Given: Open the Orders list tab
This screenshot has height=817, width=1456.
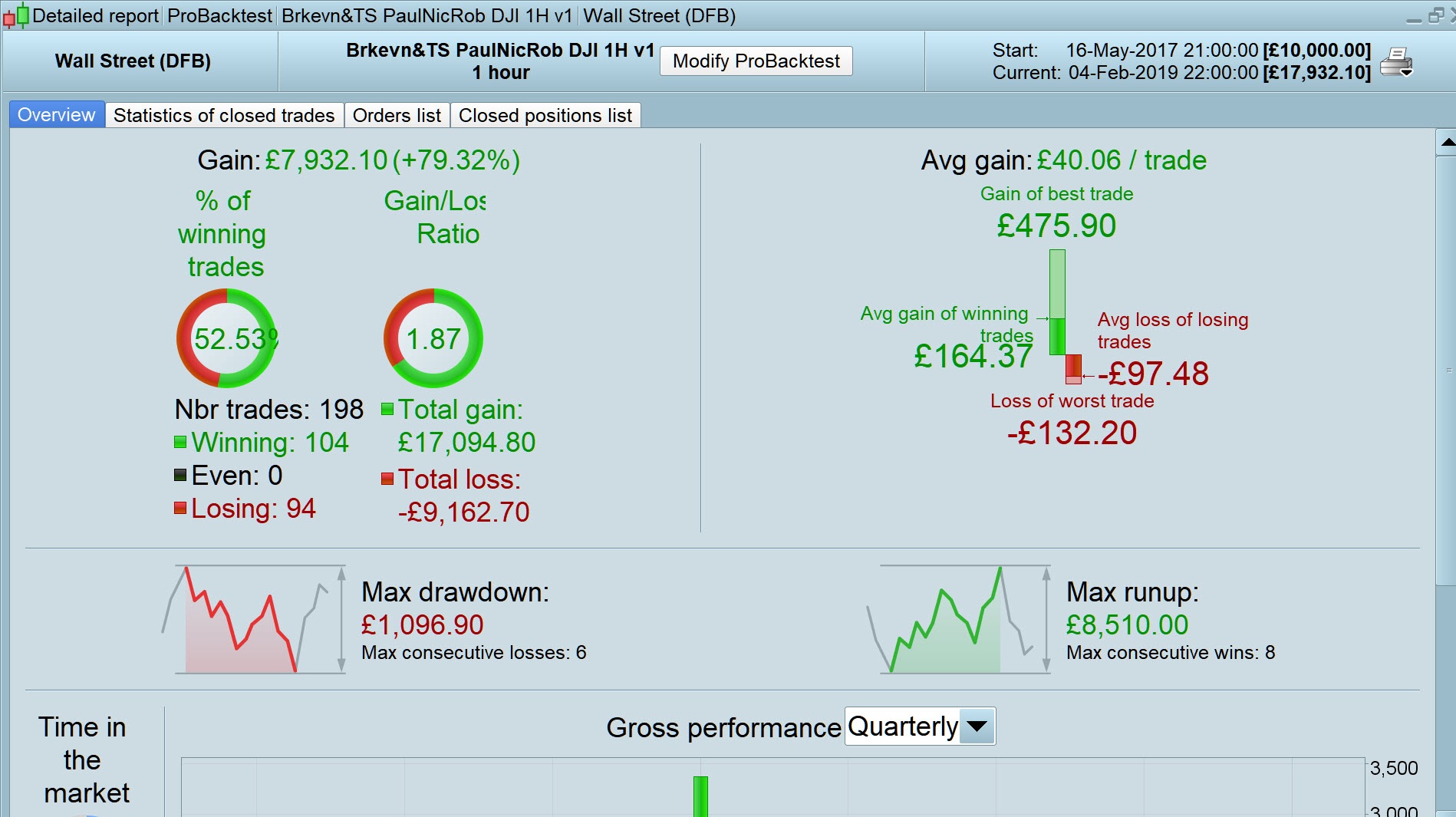Looking at the screenshot, I should pos(397,115).
